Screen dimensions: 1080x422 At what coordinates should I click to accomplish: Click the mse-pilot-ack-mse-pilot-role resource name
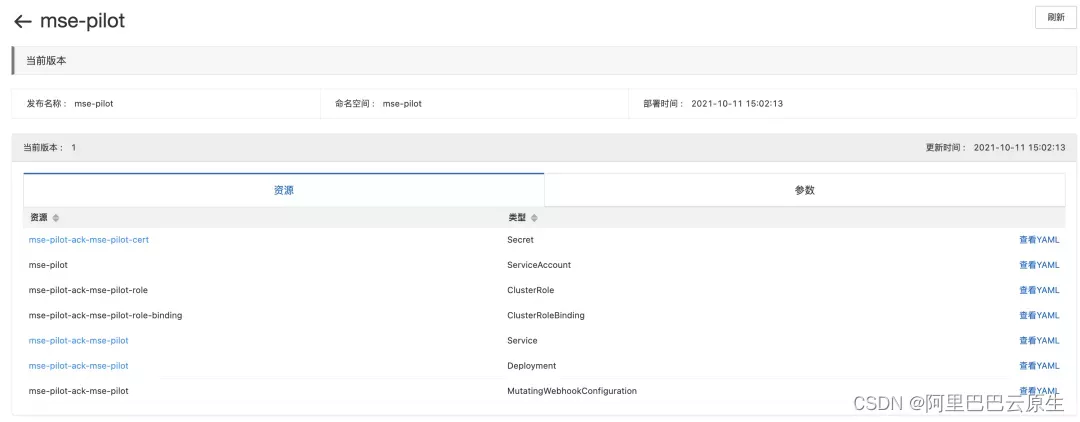pos(88,290)
